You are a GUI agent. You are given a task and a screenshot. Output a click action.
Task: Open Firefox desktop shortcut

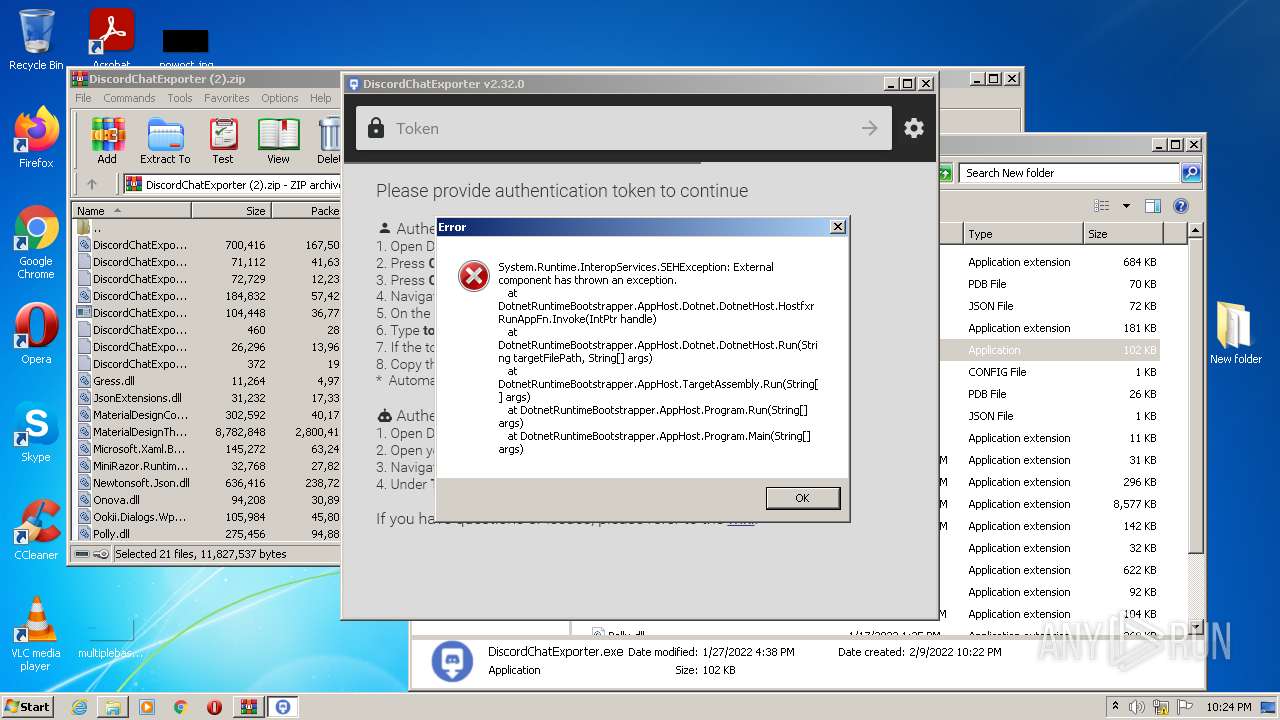click(x=36, y=138)
